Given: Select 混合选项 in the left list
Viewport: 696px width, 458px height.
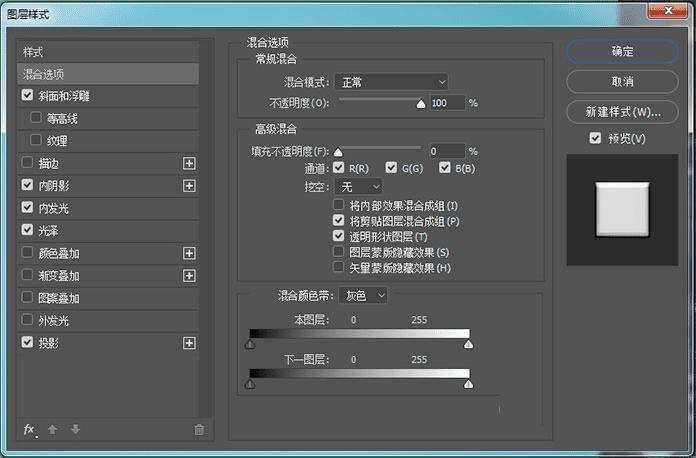Looking at the screenshot, I should [108, 74].
